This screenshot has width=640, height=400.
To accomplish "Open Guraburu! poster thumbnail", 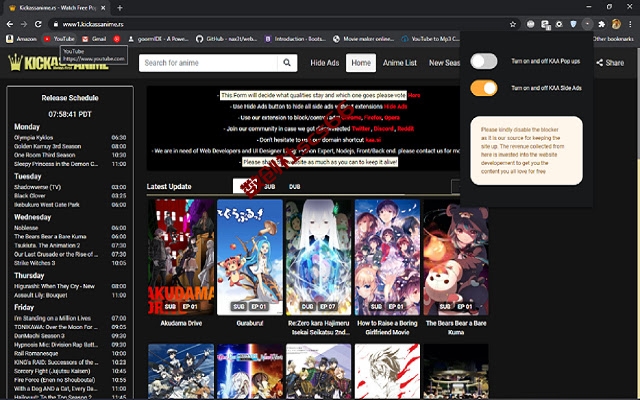I will (250, 257).
